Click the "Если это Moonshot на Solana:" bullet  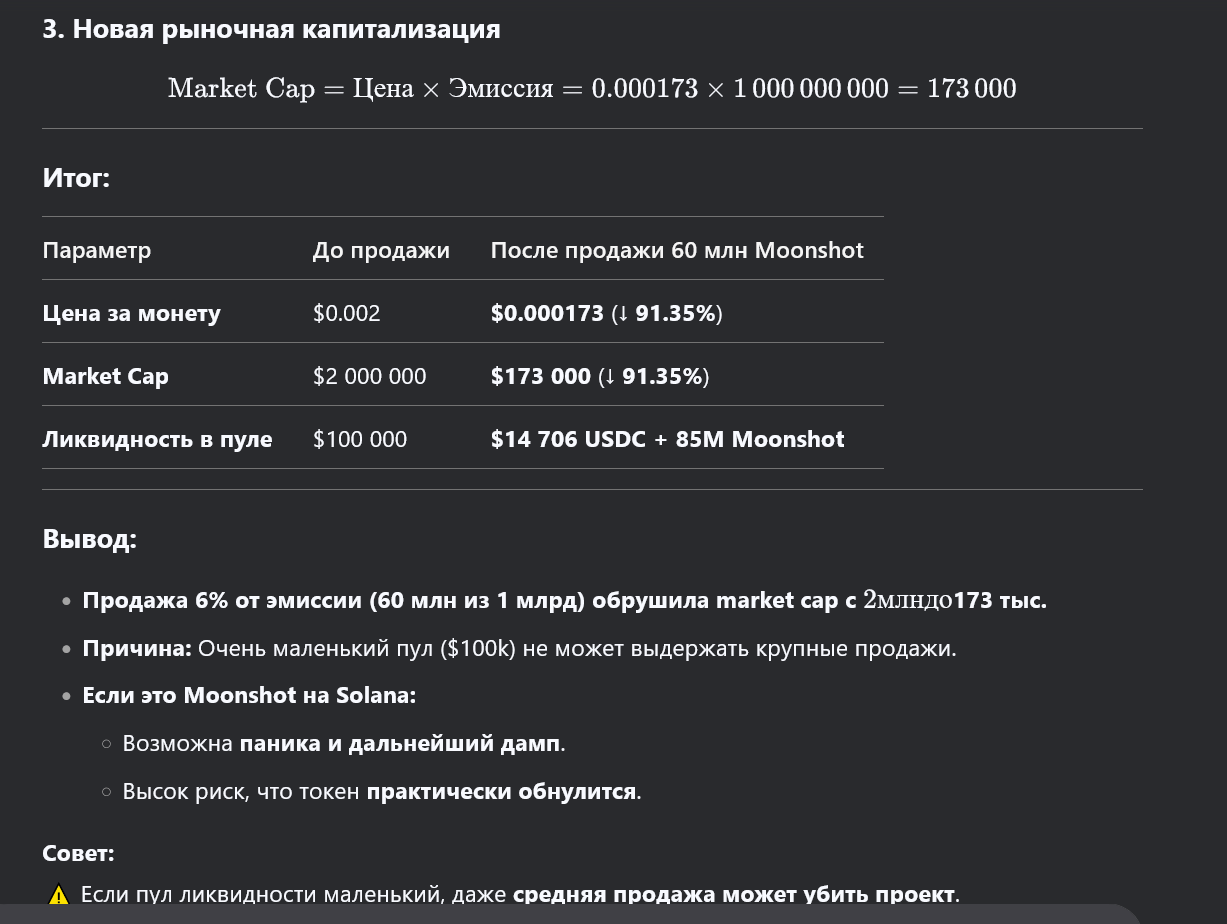pyautogui.click(x=249, y=695)
